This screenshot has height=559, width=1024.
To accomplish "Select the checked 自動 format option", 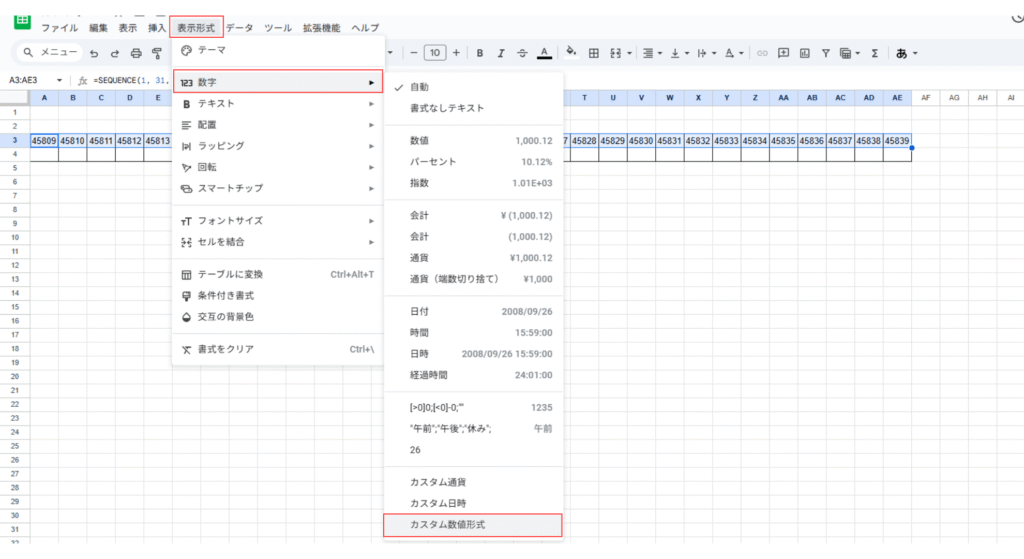I will (420, 88).
